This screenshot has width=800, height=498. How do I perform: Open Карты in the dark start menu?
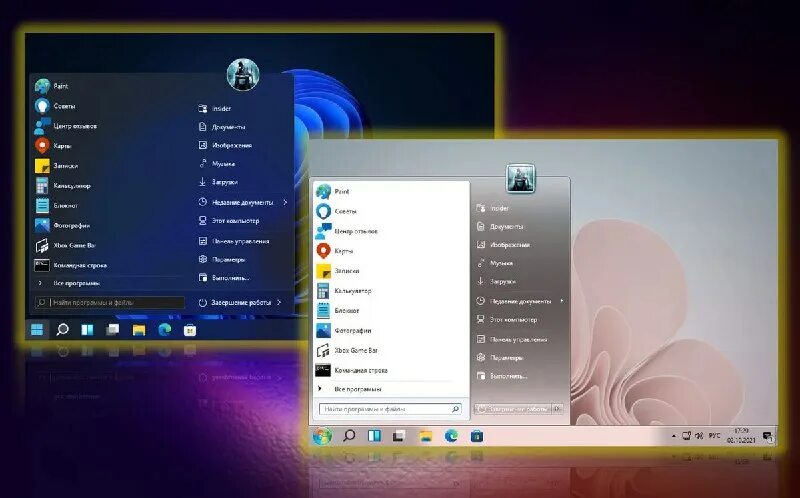(53, 146)
